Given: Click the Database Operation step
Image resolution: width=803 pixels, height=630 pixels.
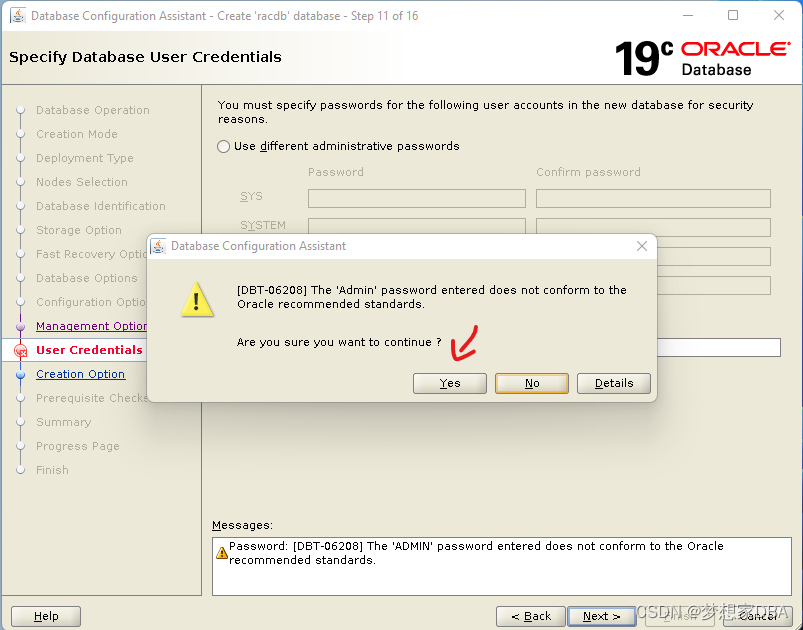Looking at the screenshot, I should [x=93, y=110].
